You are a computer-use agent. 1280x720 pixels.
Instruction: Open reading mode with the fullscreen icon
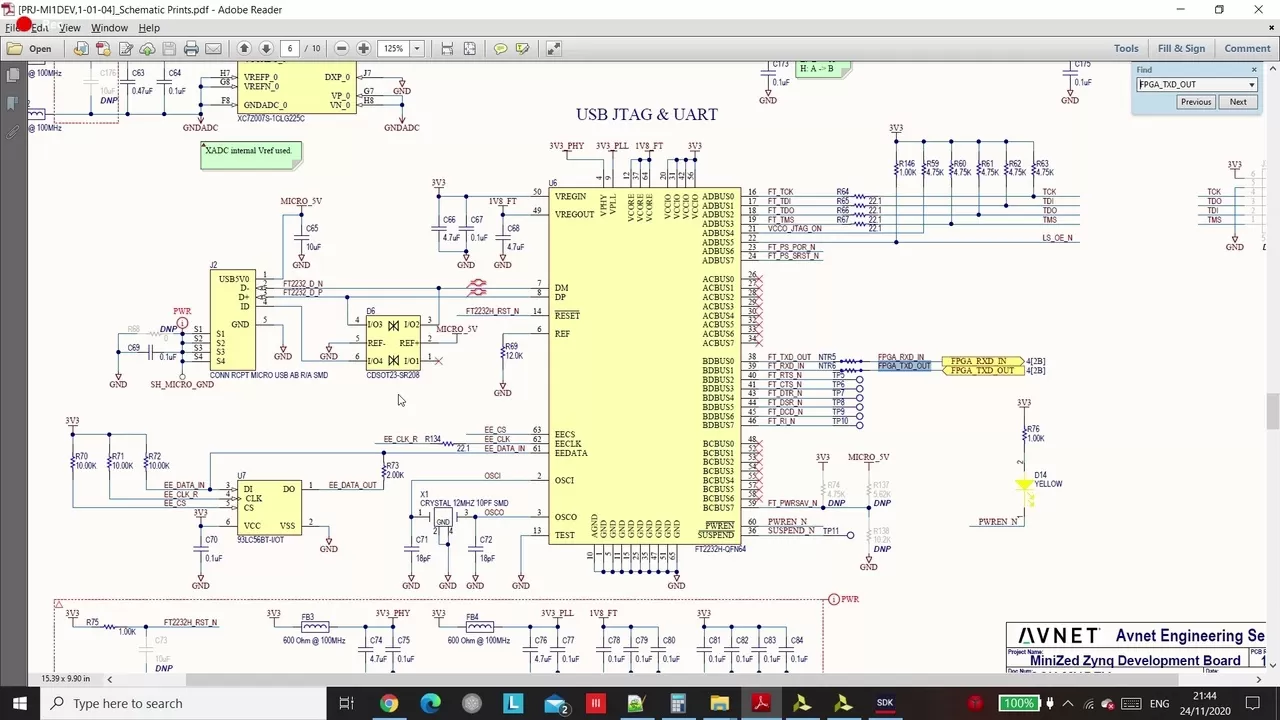click(x=553, y=48)
